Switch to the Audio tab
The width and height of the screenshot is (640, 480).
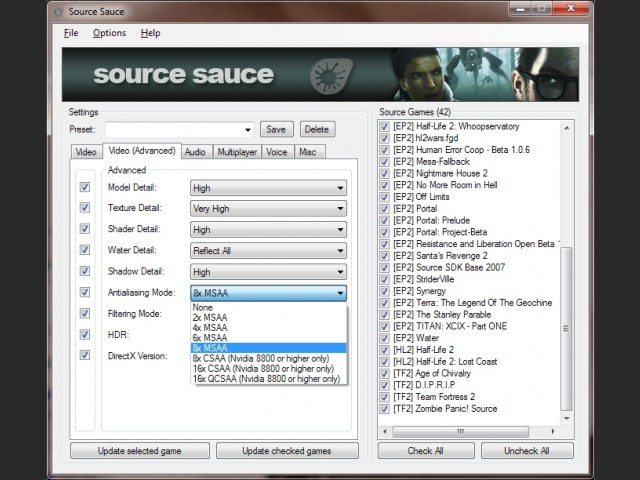[x=195, y=152]
